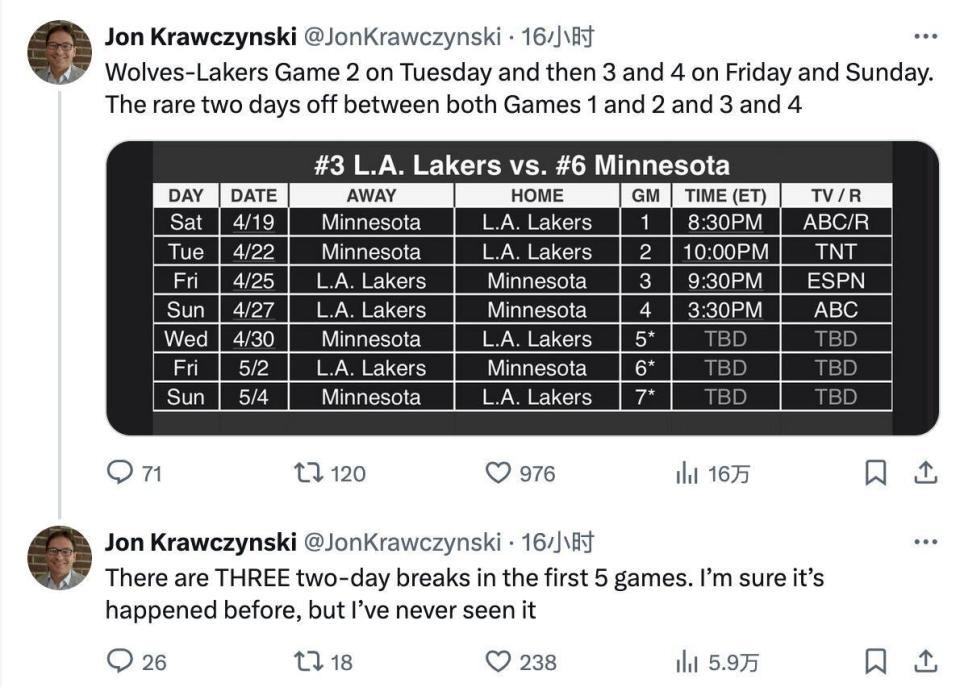The width and height of the screenshot is (960, 687).
Task: Like the tweet with 976 likes
Action: pyautogui.click(x=497, y=473)
